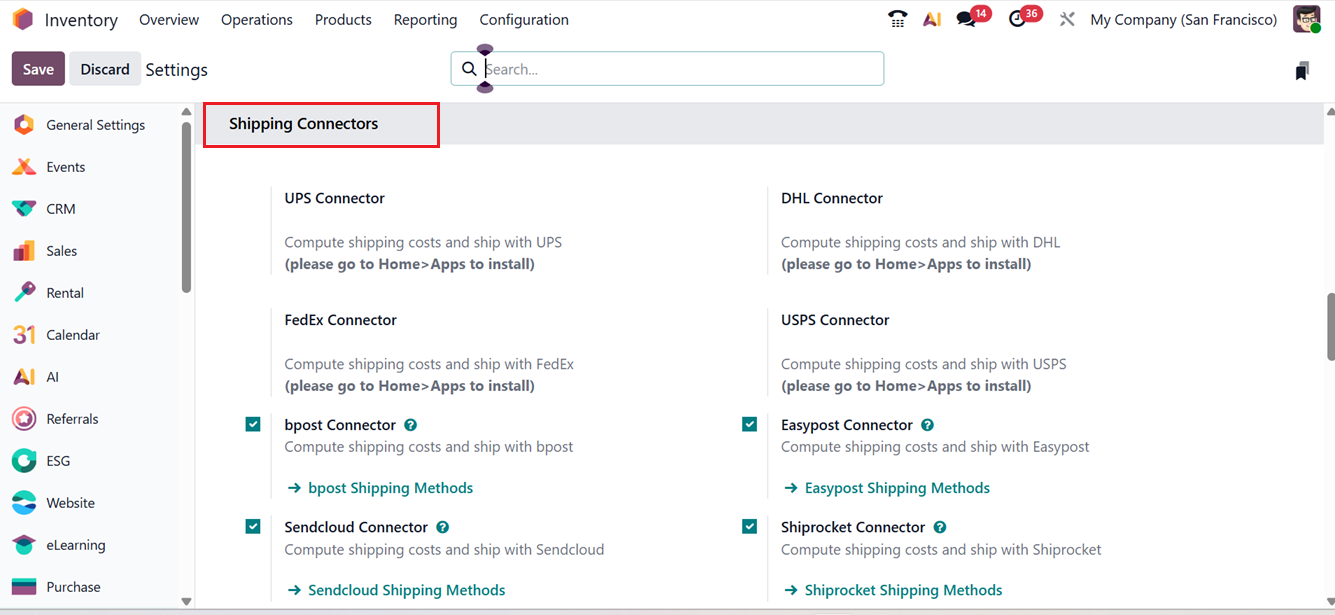The height and width of the screenshot is (615, 1335).
Task: Click the bpost Connector help icon
Action: [x=411, y=425]
